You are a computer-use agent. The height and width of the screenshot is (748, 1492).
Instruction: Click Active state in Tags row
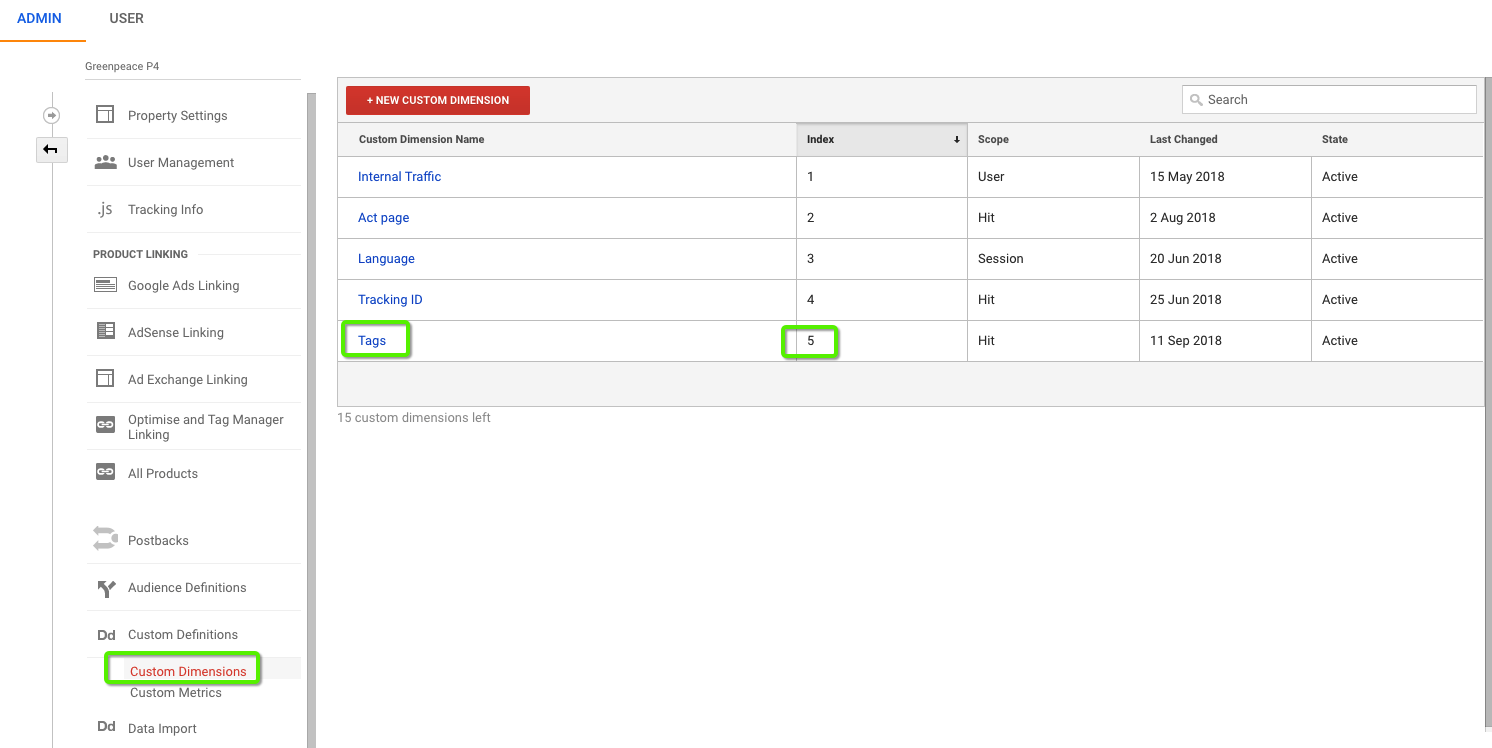[x=1340, y=340]
